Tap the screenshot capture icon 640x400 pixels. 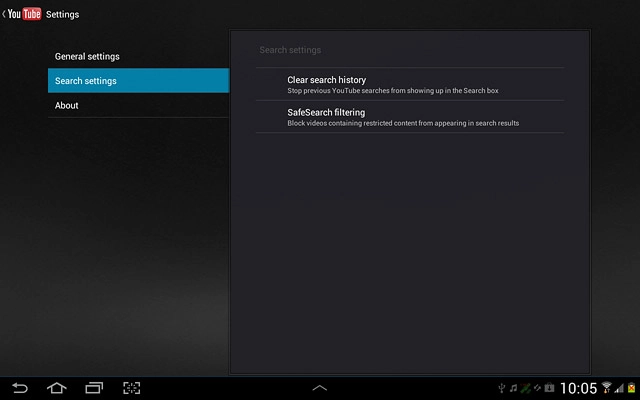[x=131, y=387]
